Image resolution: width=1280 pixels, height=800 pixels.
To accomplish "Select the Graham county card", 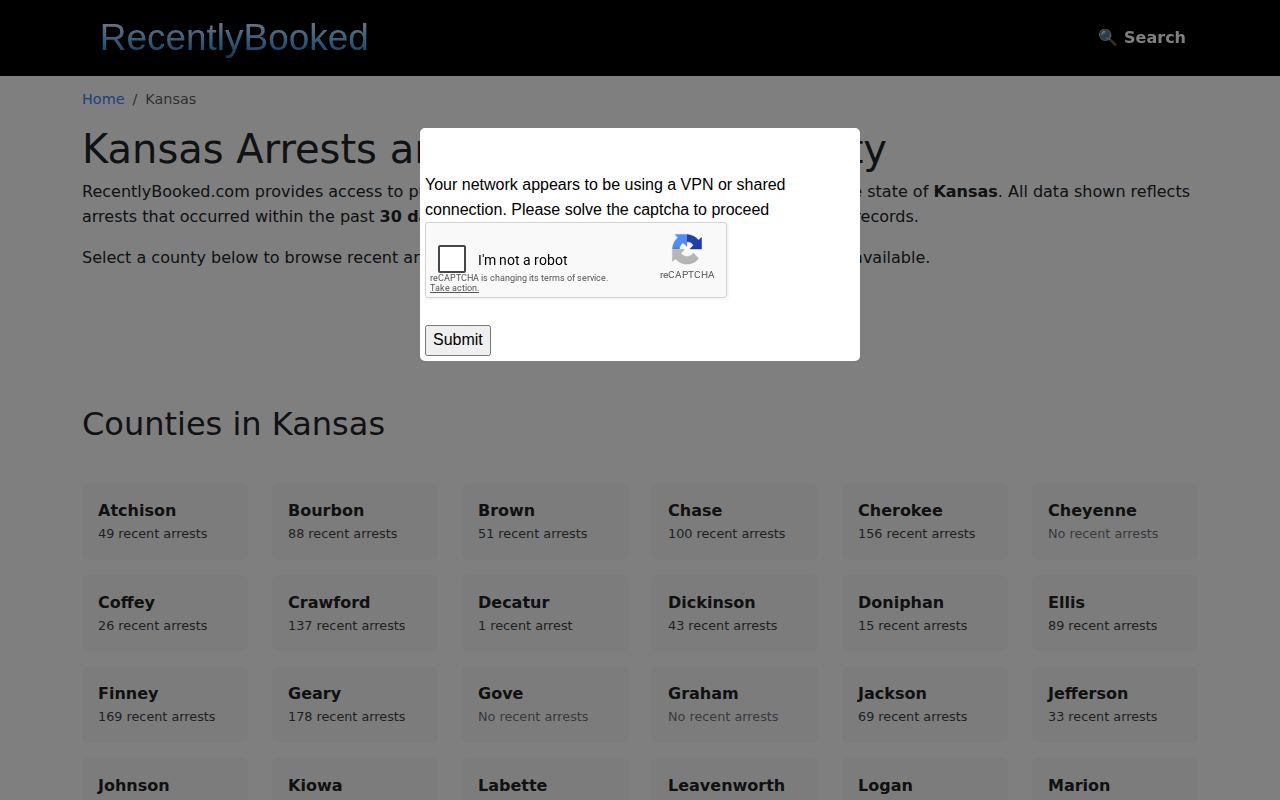I will (735, 704).
